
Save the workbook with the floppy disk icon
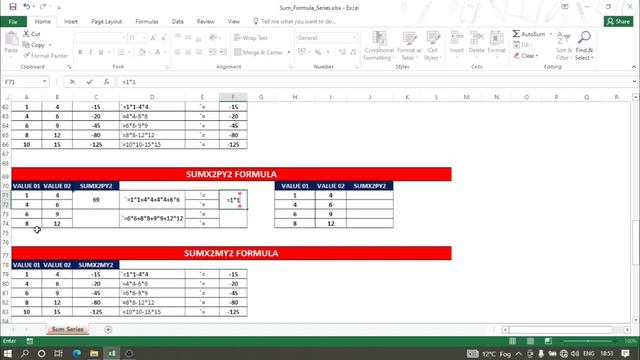13,7
